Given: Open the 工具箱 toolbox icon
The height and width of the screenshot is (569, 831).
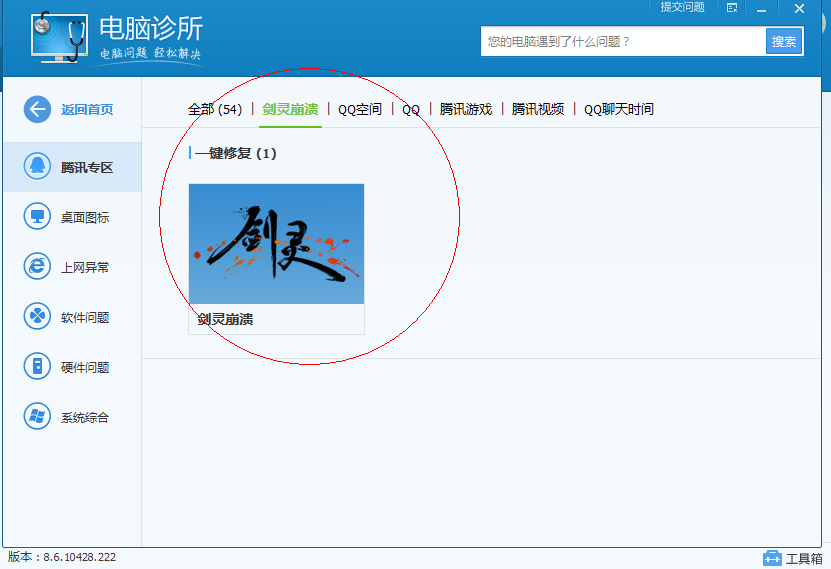Looking at the screenshot, I should coord(772,558).
